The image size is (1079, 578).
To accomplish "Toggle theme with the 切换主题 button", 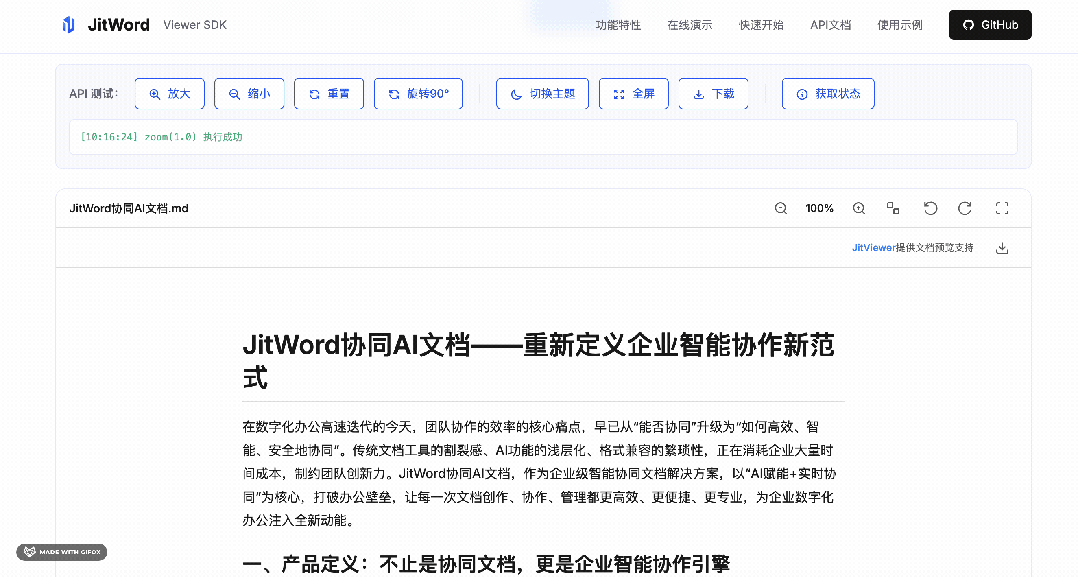I will 542,94.
